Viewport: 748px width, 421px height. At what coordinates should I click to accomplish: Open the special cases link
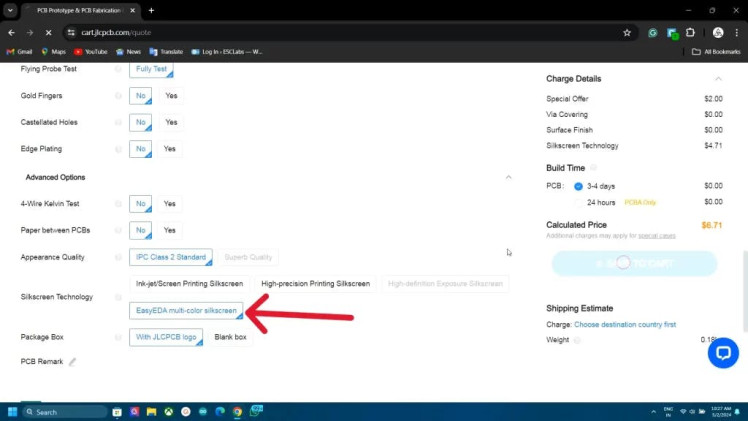656,236
